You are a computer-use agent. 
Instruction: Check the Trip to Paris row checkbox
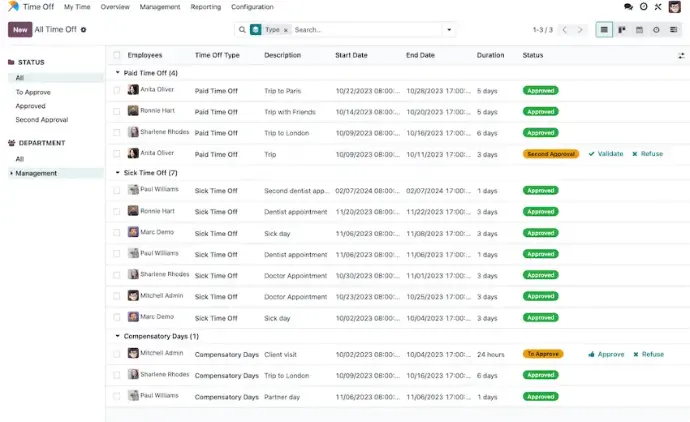pos(117,90)
